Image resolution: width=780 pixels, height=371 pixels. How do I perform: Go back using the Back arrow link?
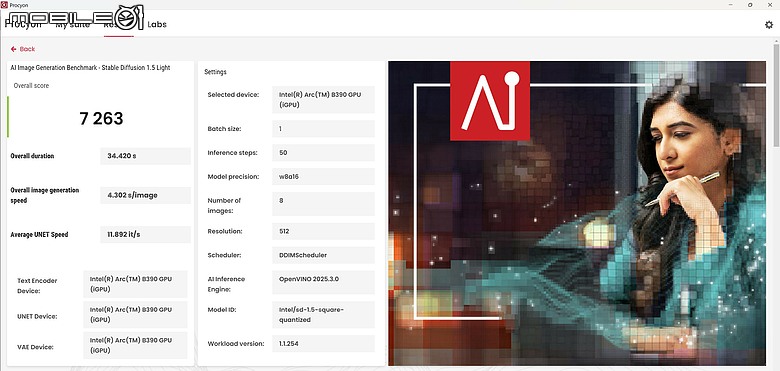pyautogui.click(x=23, y=49)
